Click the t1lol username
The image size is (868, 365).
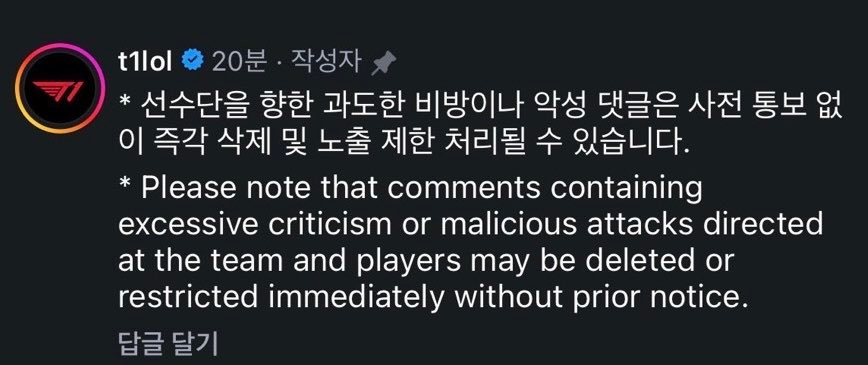(x=145, y=63)
